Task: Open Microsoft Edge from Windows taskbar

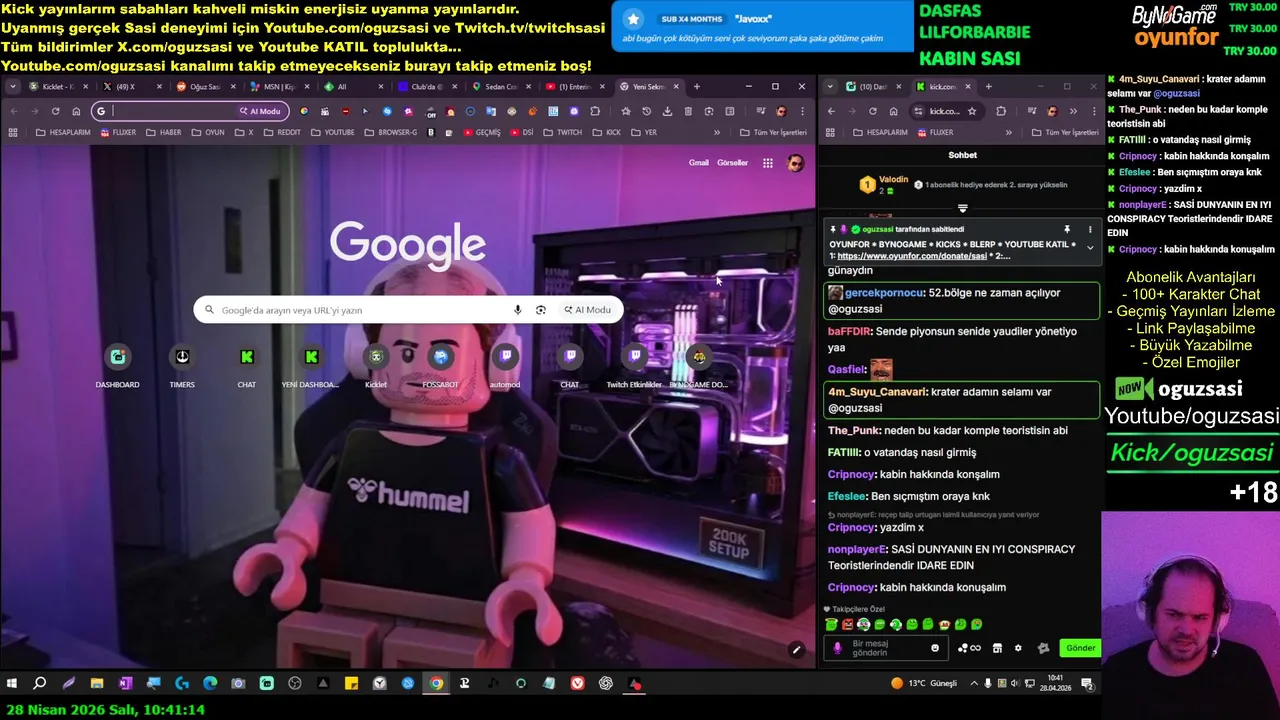Action: [210, 684]
